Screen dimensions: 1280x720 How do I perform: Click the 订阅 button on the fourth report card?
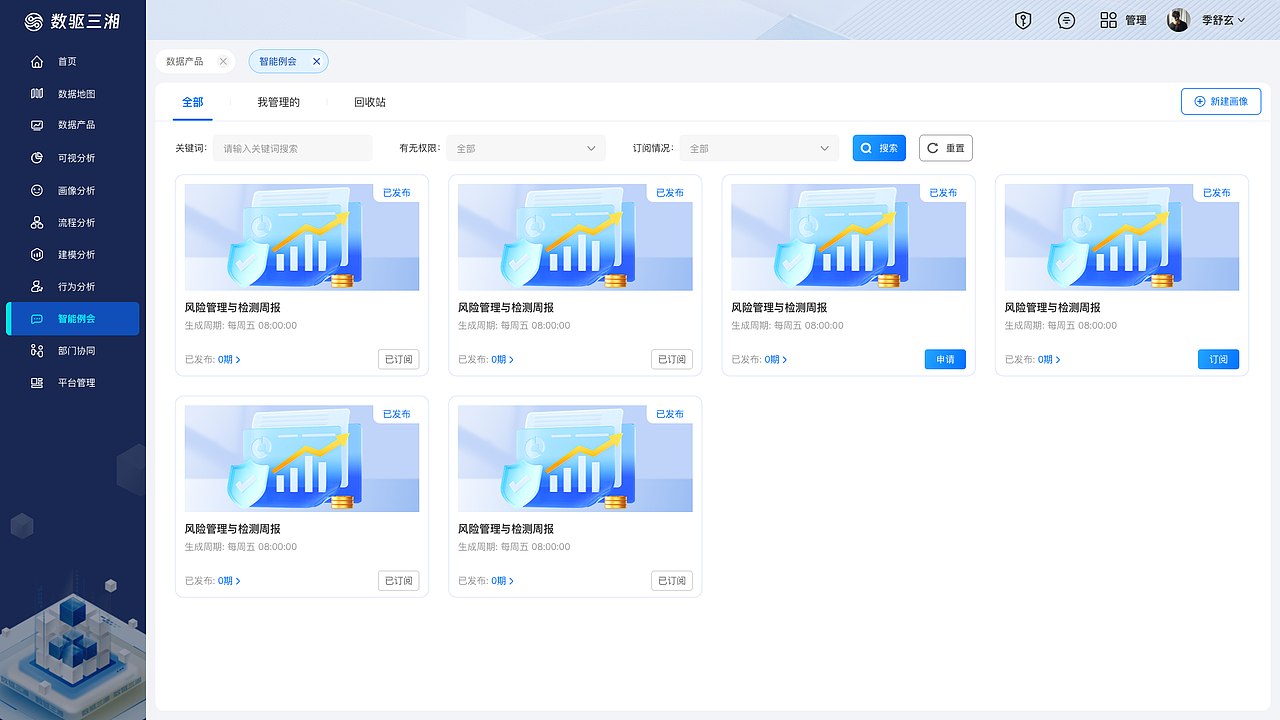click(x=1218, y=358)
